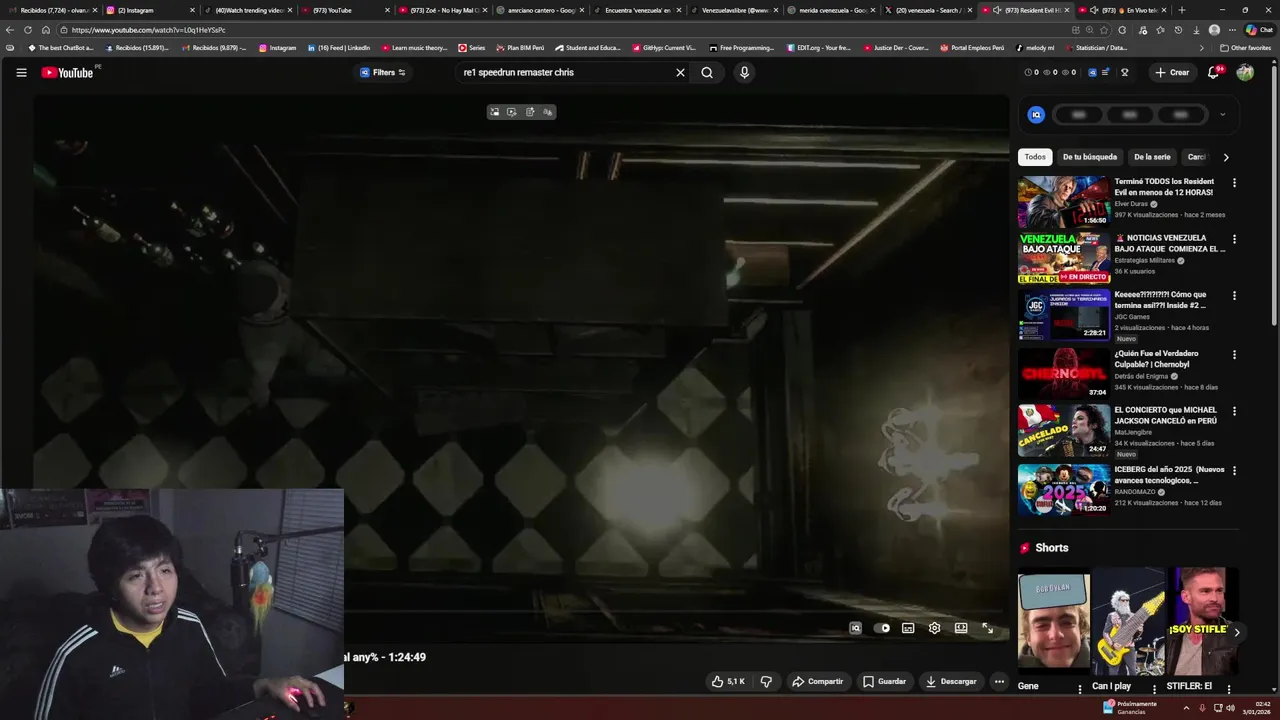This screenshot has height=720, width=1280.
Task: Click the trophy icon in header
Action: point(1124,72)
